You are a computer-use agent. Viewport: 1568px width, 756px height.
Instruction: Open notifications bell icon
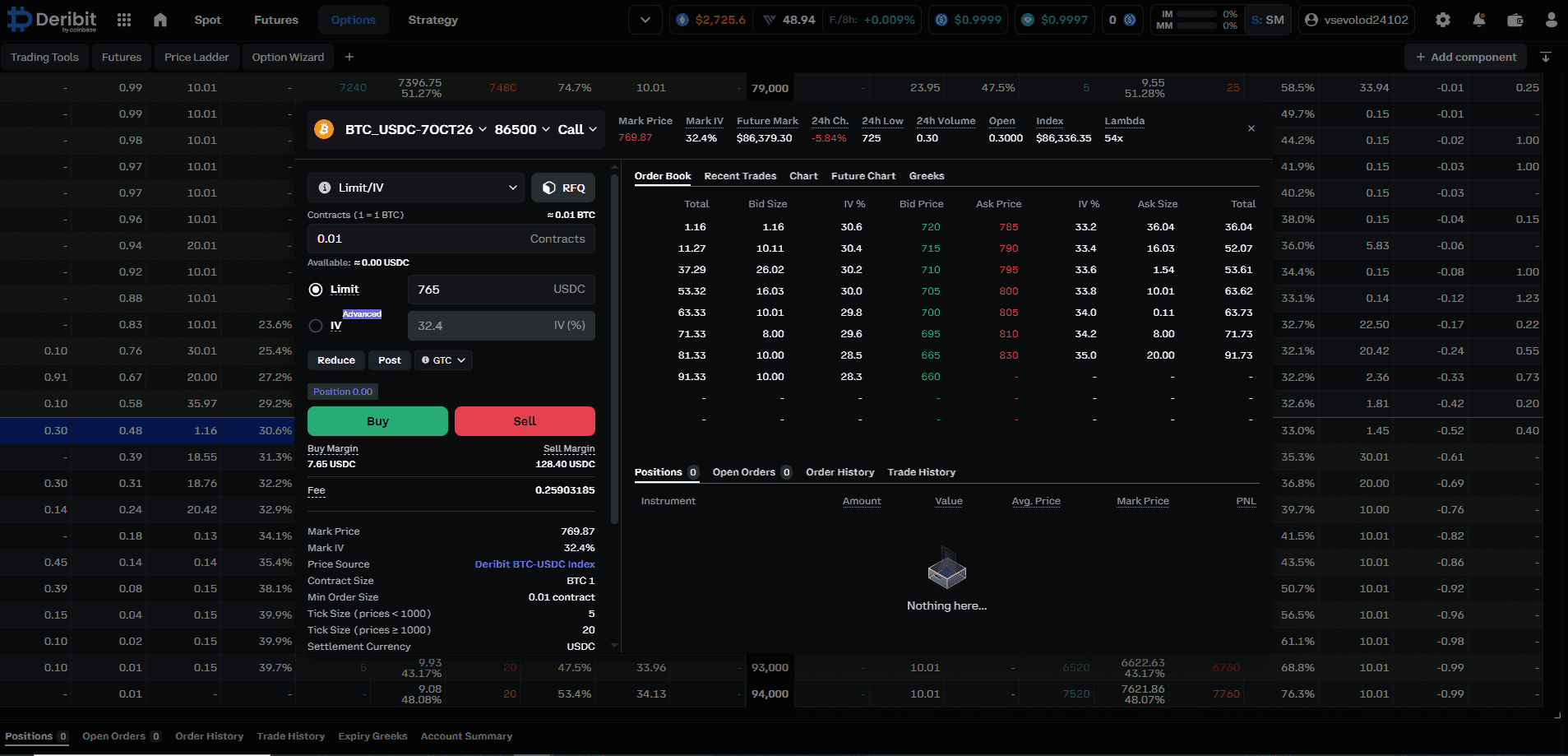(x=1479, y=20)
